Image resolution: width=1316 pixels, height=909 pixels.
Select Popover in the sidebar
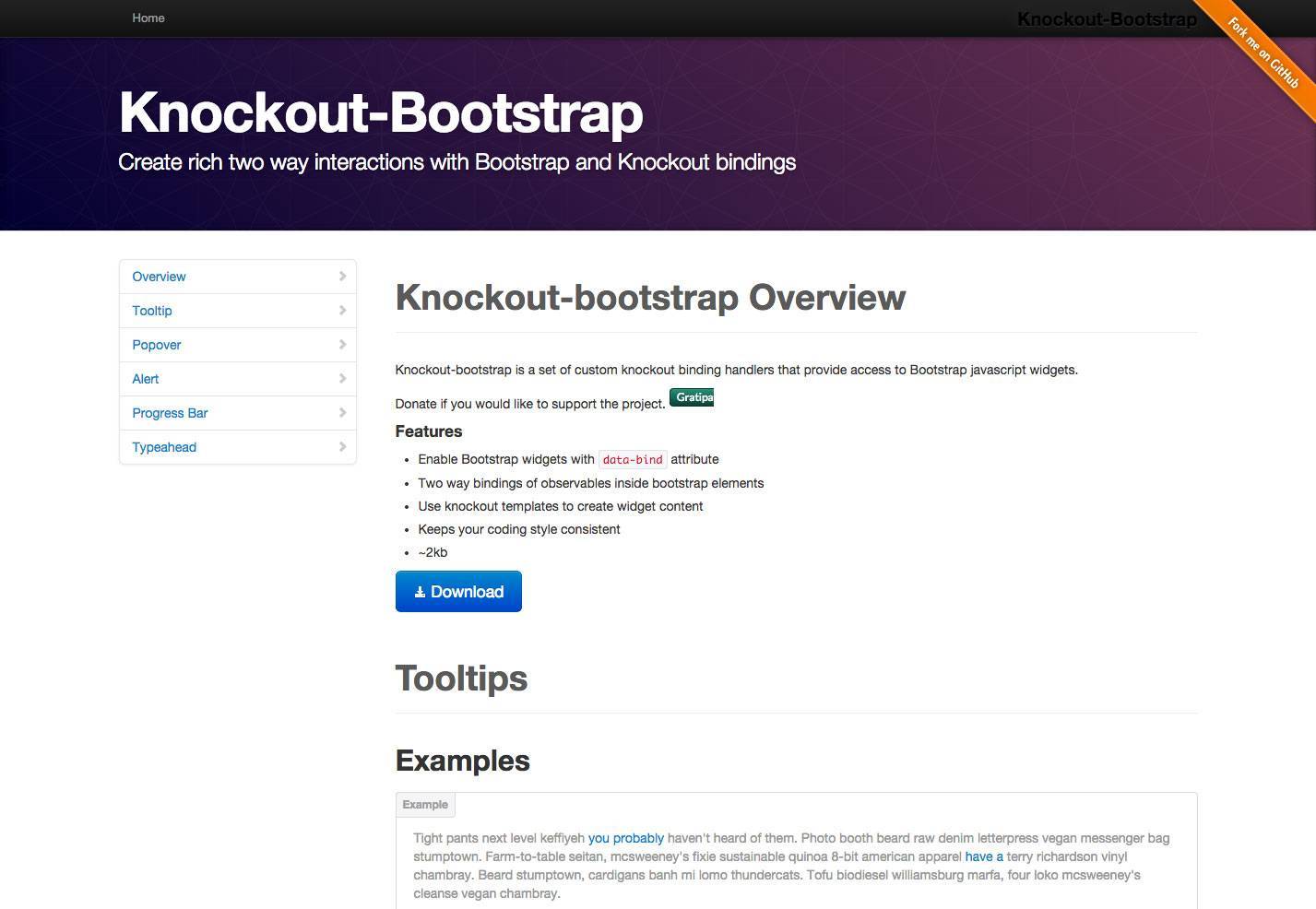[x=238, y=345]
